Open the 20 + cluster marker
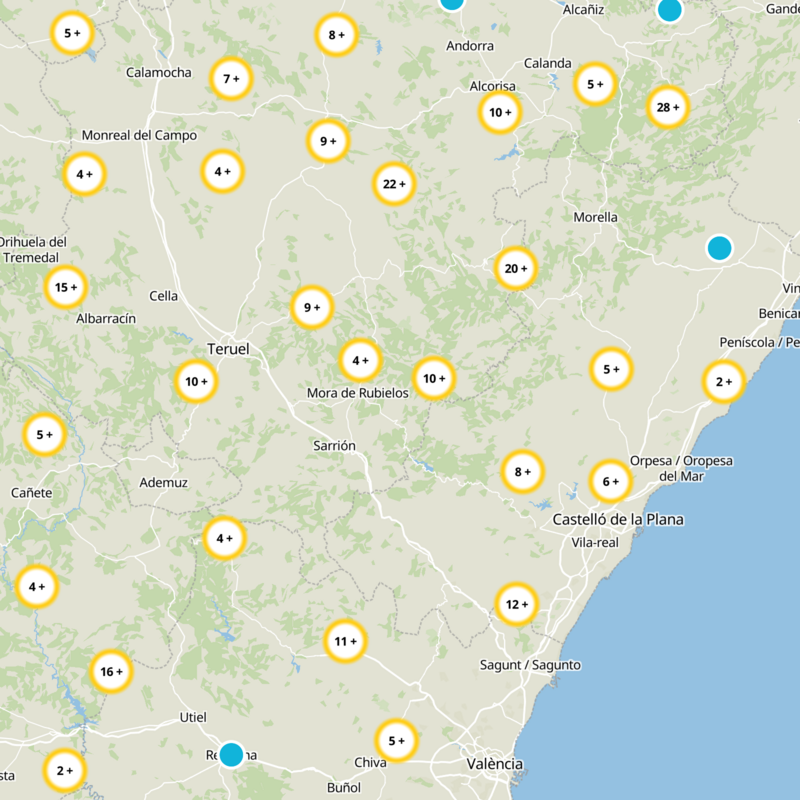The width and height of the screenshot is (800, 800). click(516, 268)
